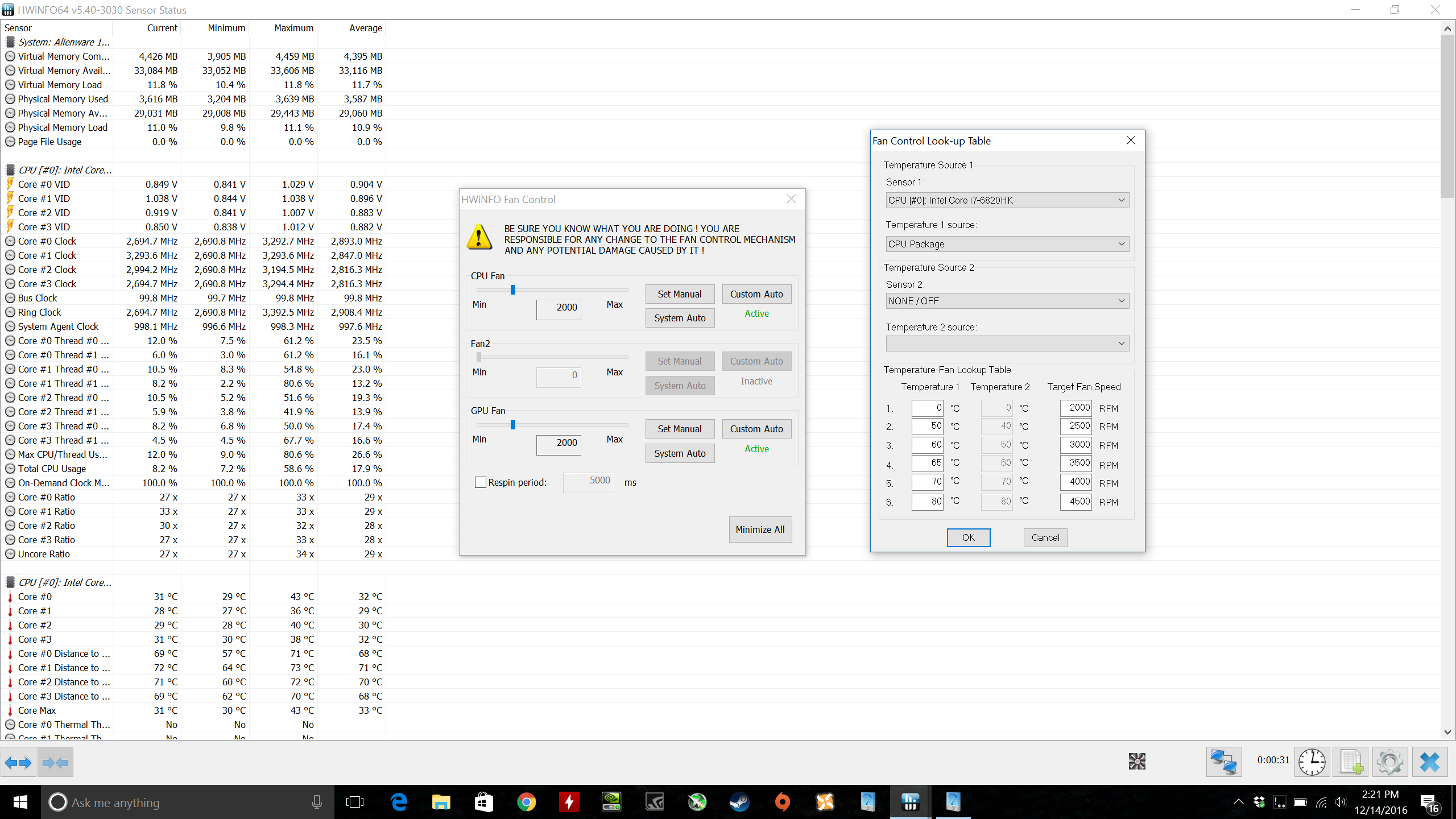Open the NVIDIA control panel taskbar icon
This screenshot has width=1456, height=819.
tap(611, 802)
